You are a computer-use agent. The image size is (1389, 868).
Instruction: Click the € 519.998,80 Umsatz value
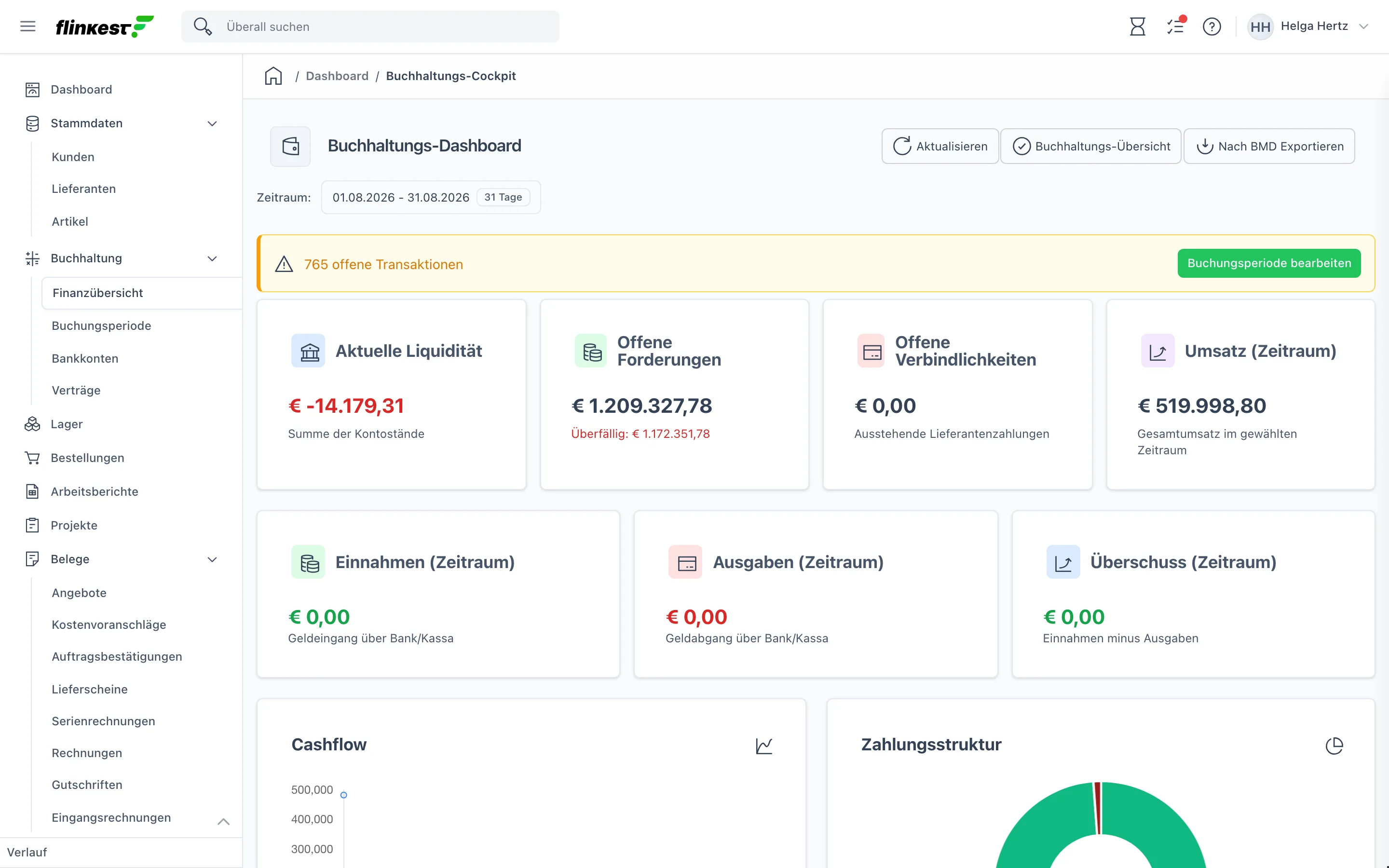click(x=1202, y=406)
